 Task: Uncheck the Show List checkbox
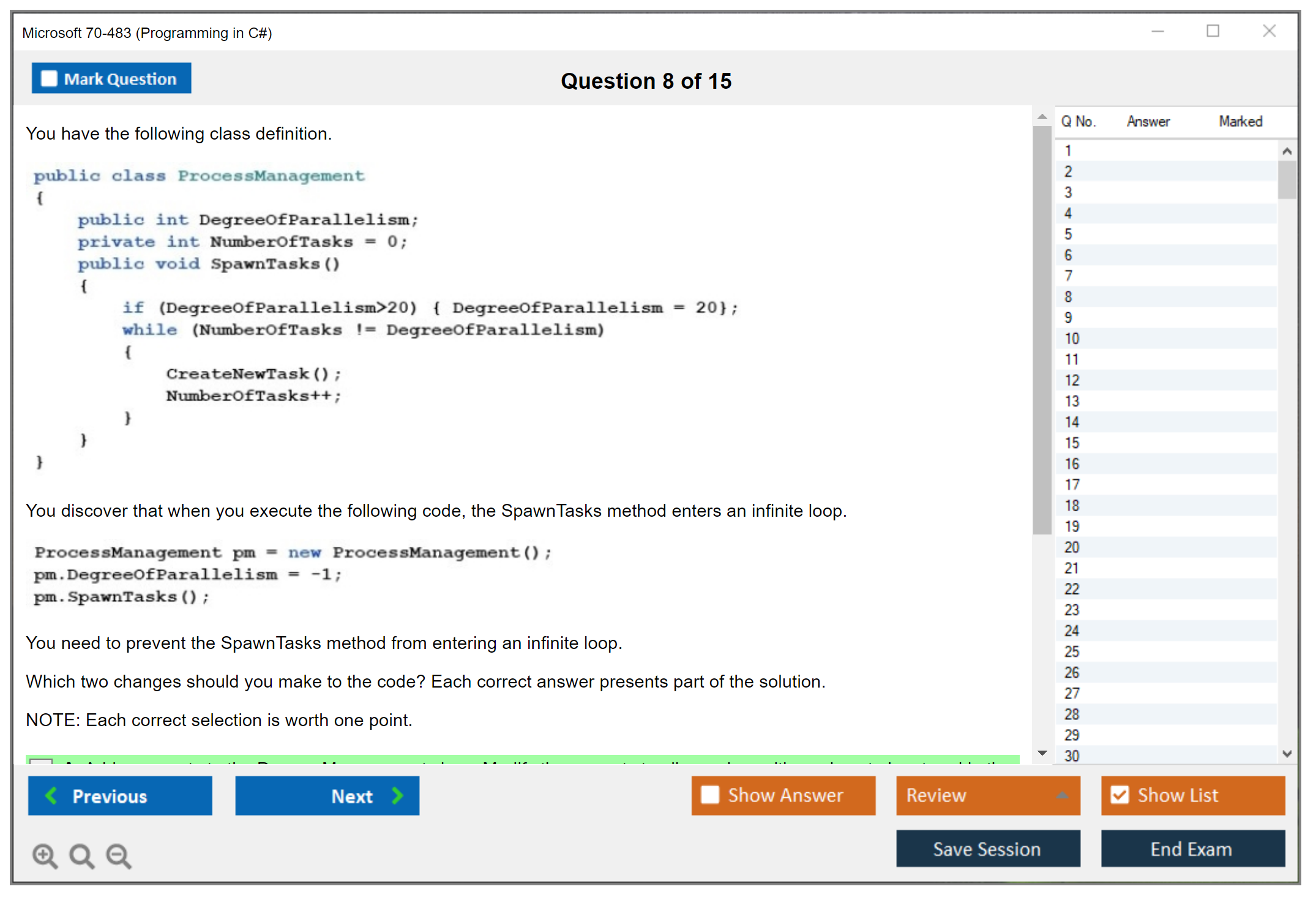click(x=1120, y=795)
